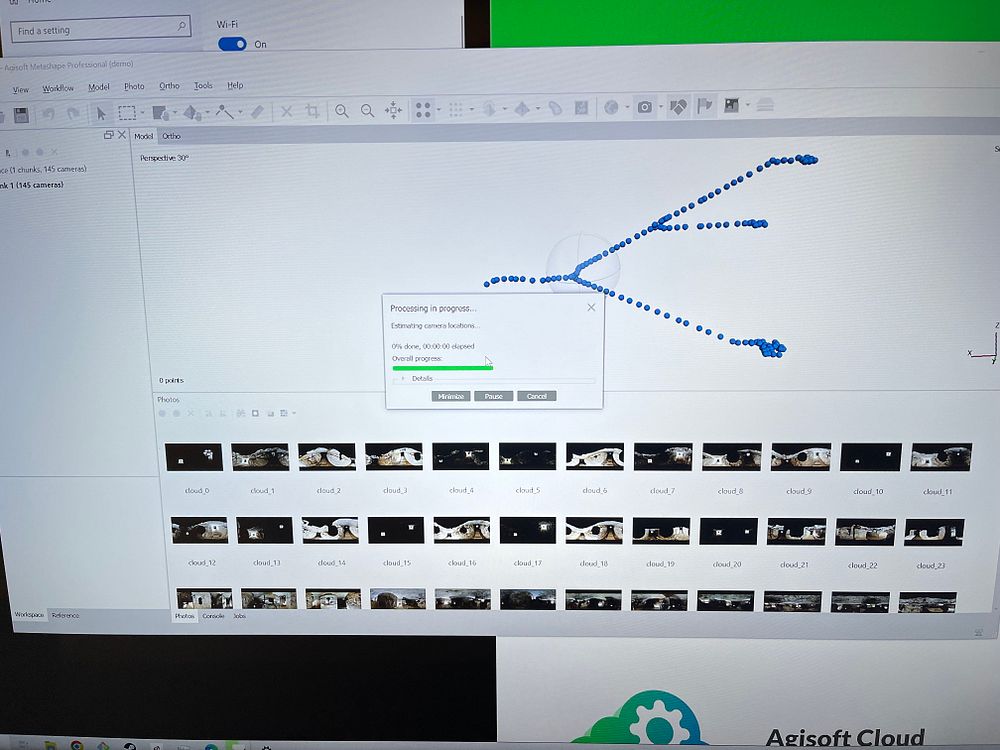1000x750 pixels.
Task: Show the tiled model view icon
Action: pos(522,109)
